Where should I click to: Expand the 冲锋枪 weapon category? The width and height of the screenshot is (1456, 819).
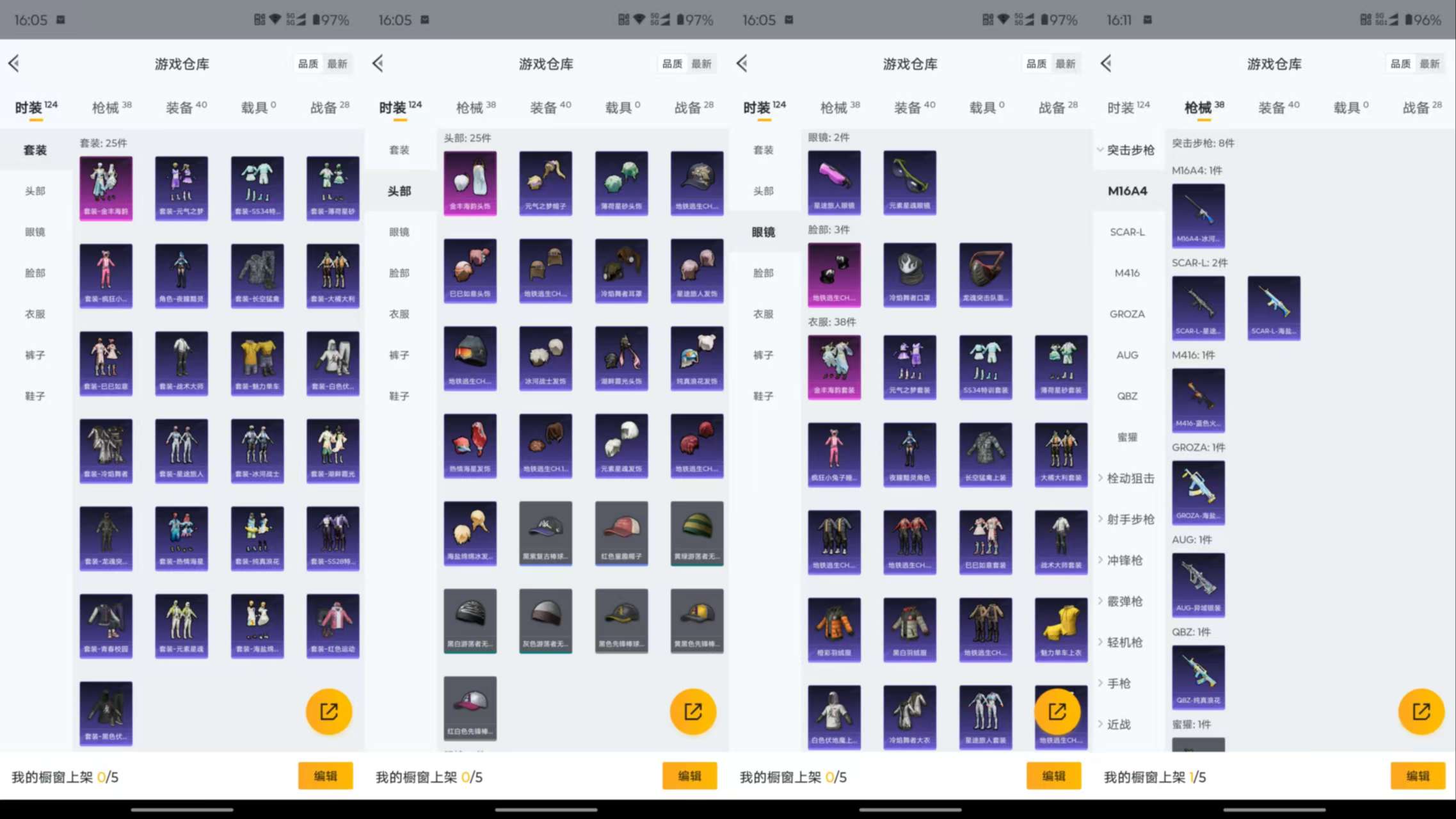tap(1124, 560)
